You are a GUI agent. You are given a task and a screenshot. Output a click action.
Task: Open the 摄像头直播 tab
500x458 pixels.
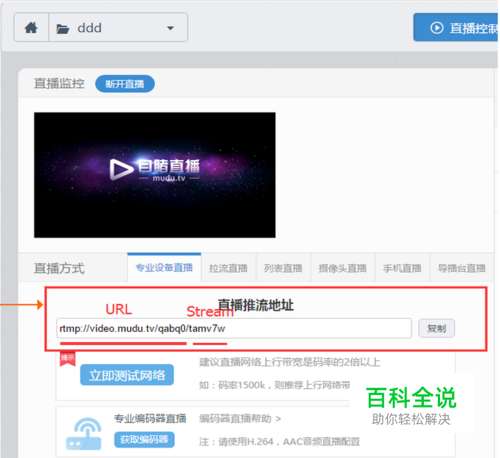[343, 268]
